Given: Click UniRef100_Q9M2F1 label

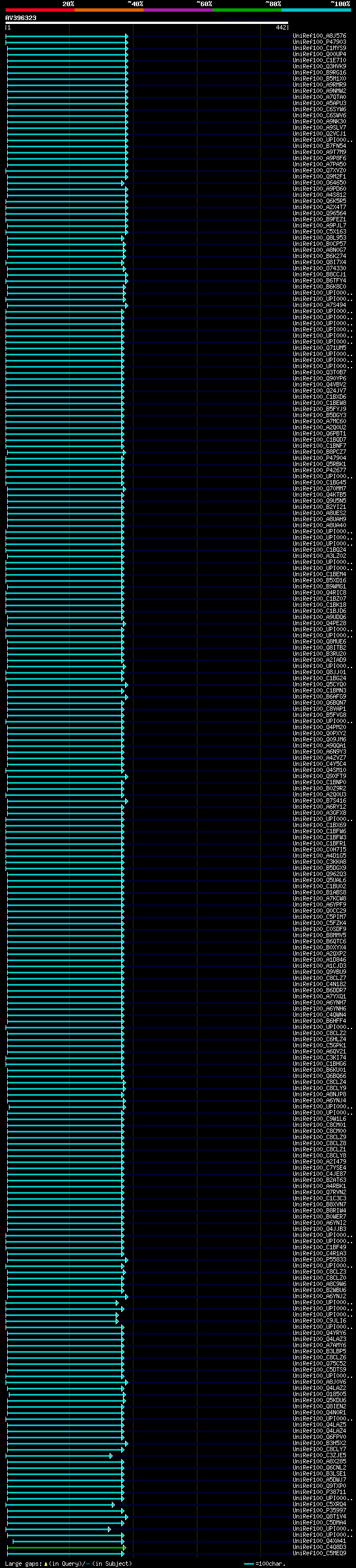Looking at the screenshot, I should pyautogui.click(x=319, y=176).
